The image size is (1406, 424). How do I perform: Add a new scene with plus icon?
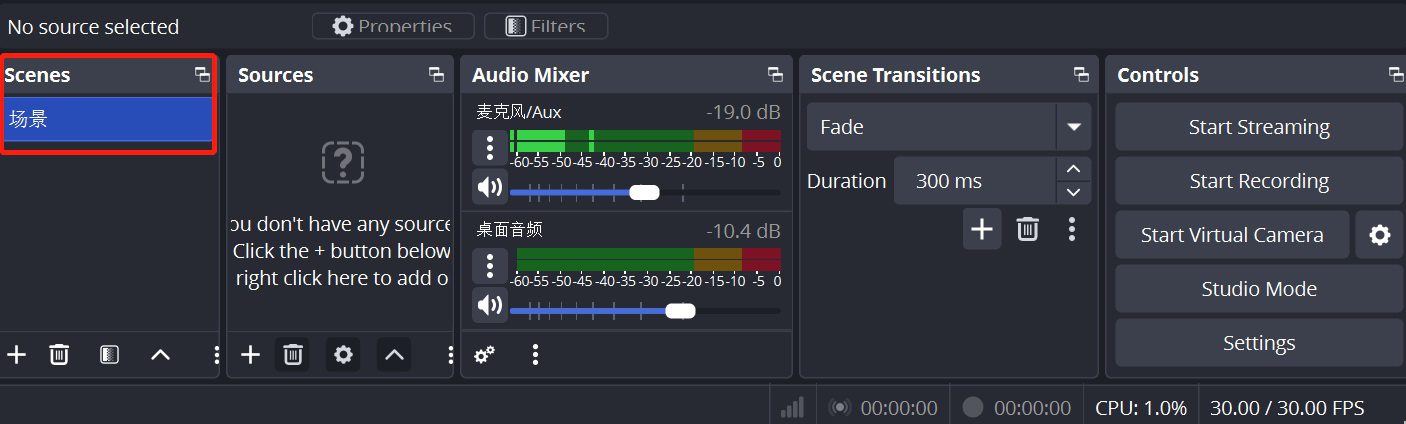point(16,355)
